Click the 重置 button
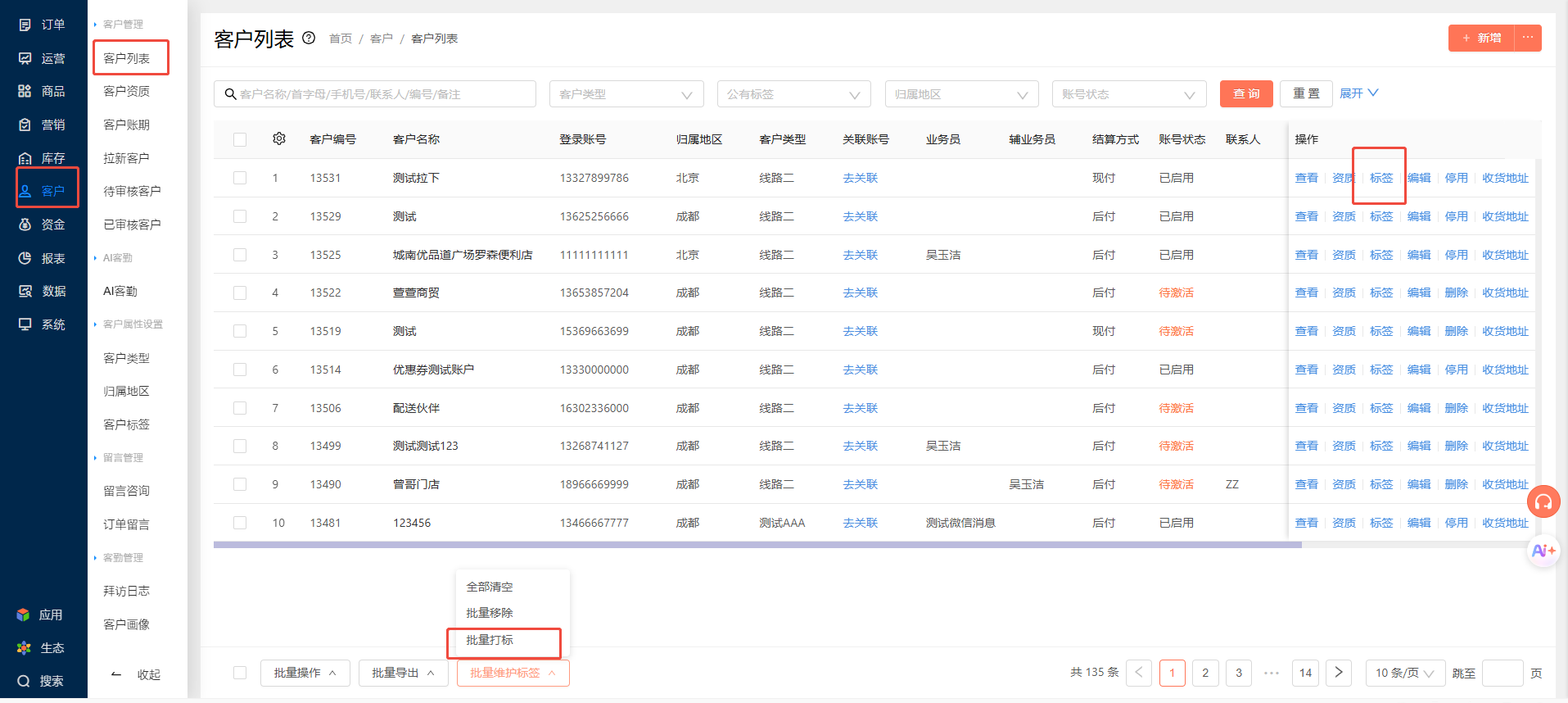Viewport: 1568px width, 703px height. pyautogui.click(x=1307, y=93)
